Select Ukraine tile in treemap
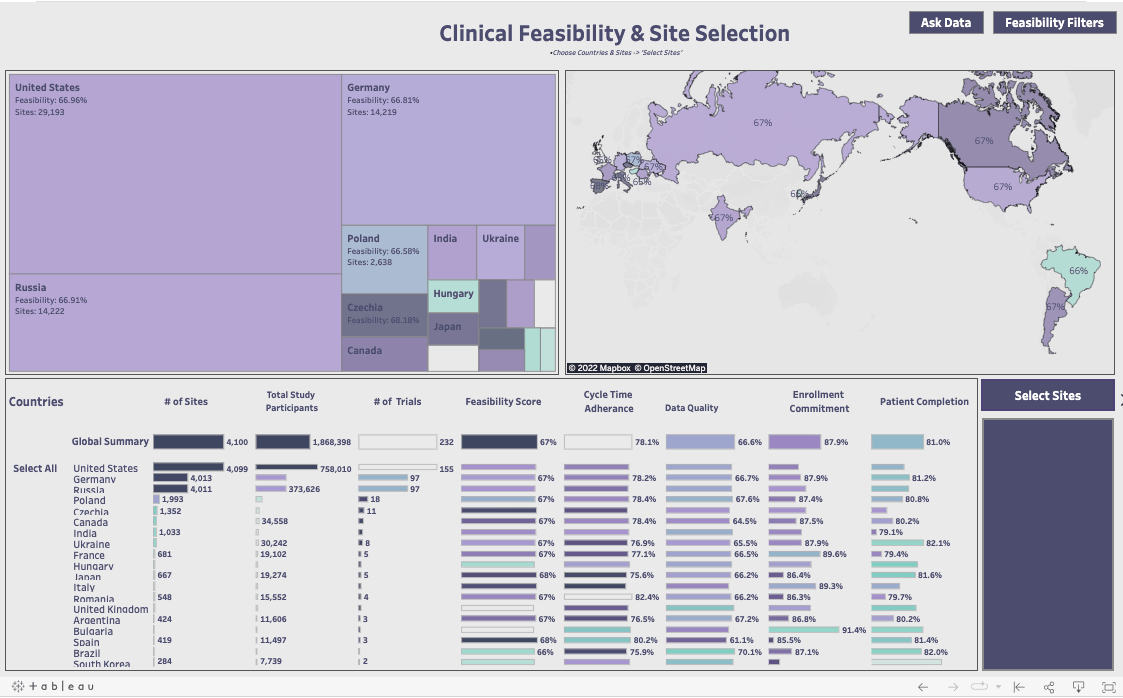 (x=501, y=252)
